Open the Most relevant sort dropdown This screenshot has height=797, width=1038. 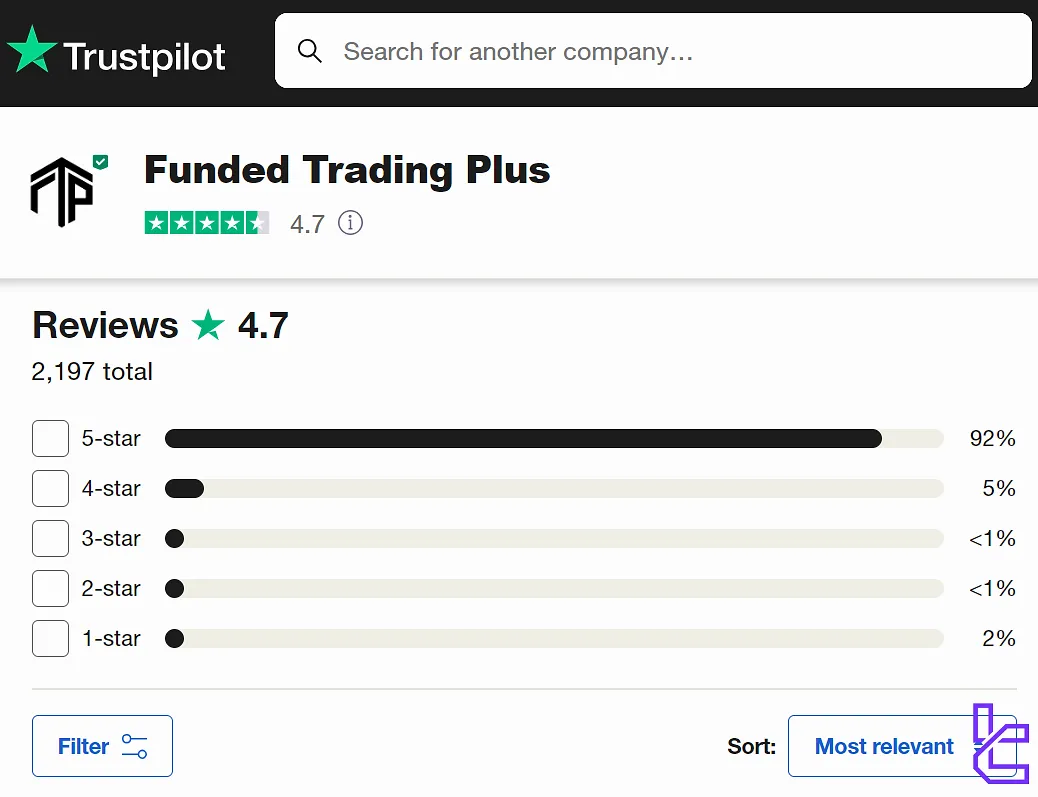[x=885, y=746]
